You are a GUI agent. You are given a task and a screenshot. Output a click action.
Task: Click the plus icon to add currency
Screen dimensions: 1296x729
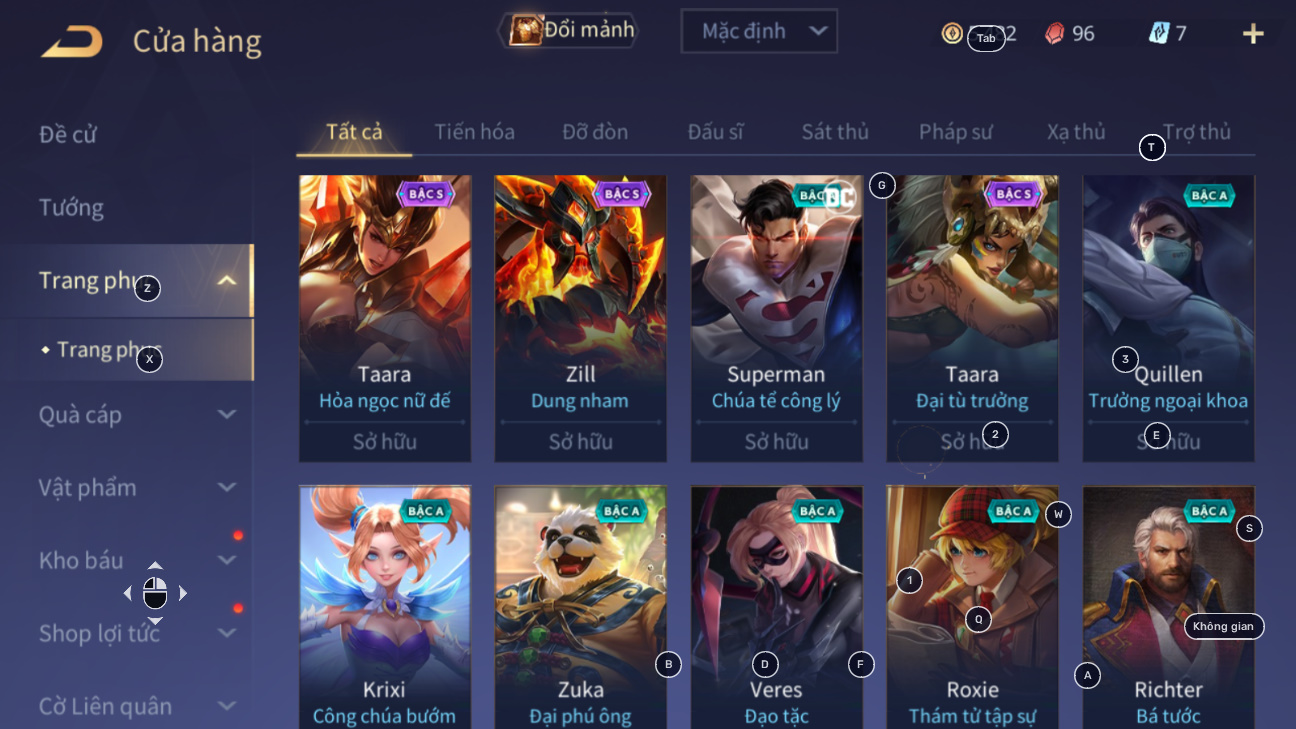click(x=1253, y=34)
